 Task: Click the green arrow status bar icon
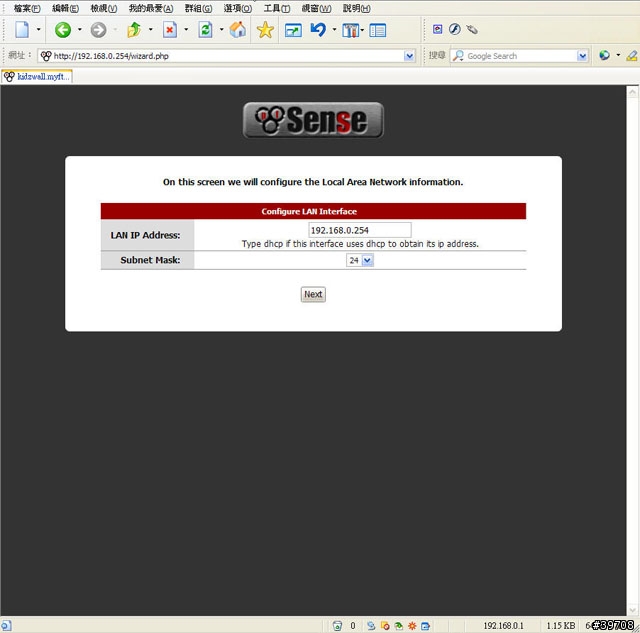(x=398, y=626)
